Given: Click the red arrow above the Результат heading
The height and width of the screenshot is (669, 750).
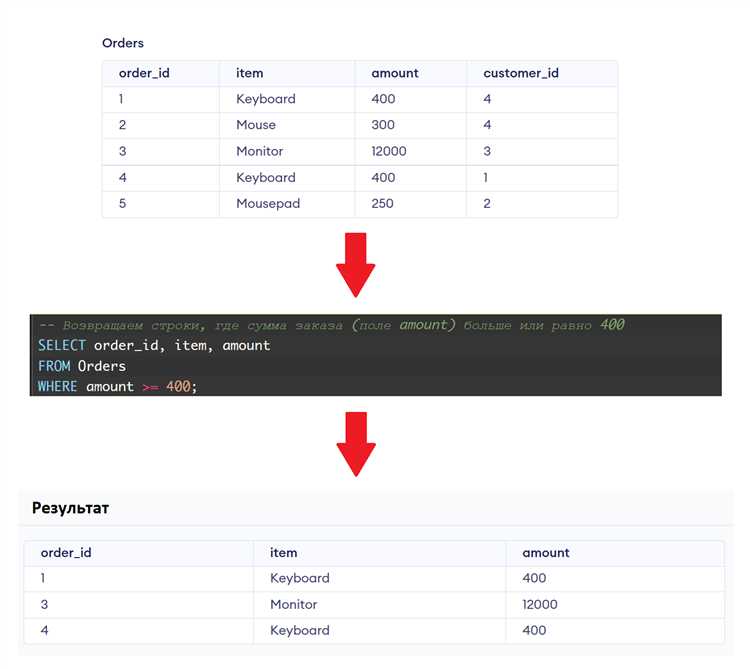Looking at the screenshot, I should [355, 445].
